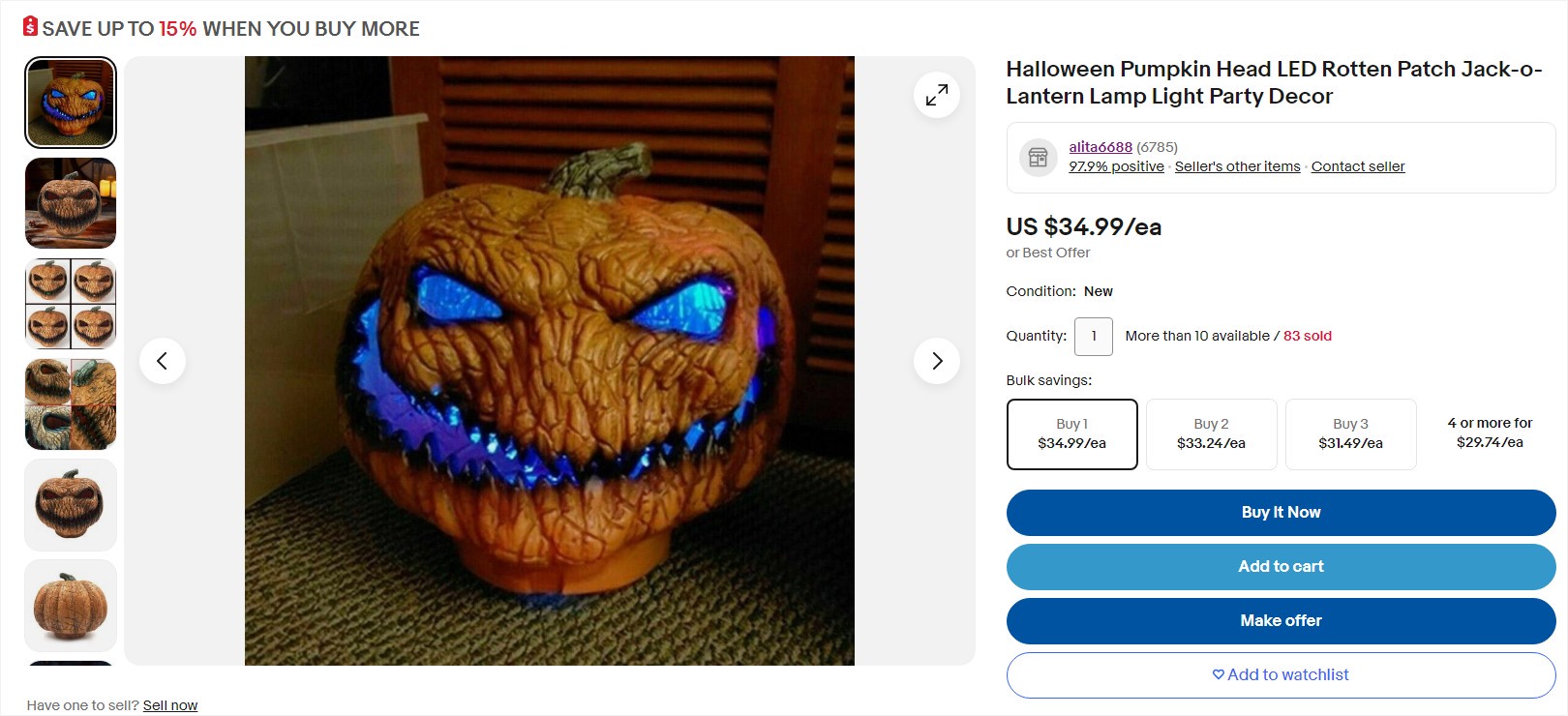Select the pumpkin close-up collage thumbnail

[71, 404]
